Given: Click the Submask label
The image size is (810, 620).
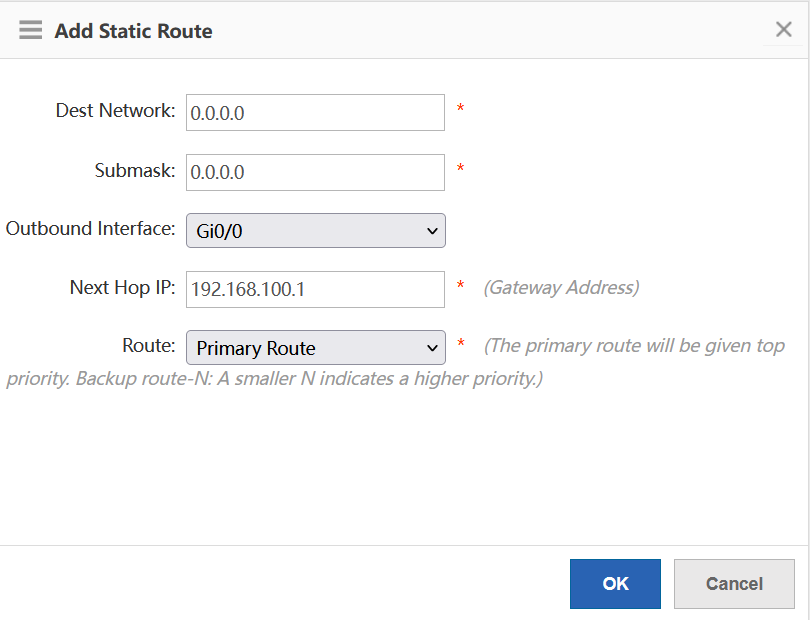Looking at the screenshot, I should (x=135, y=170).
